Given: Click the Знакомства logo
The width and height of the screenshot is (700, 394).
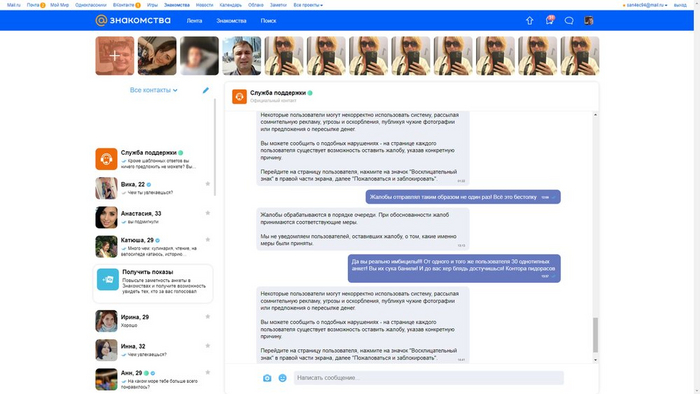Looking at the screenshot, I should [133, 21].
